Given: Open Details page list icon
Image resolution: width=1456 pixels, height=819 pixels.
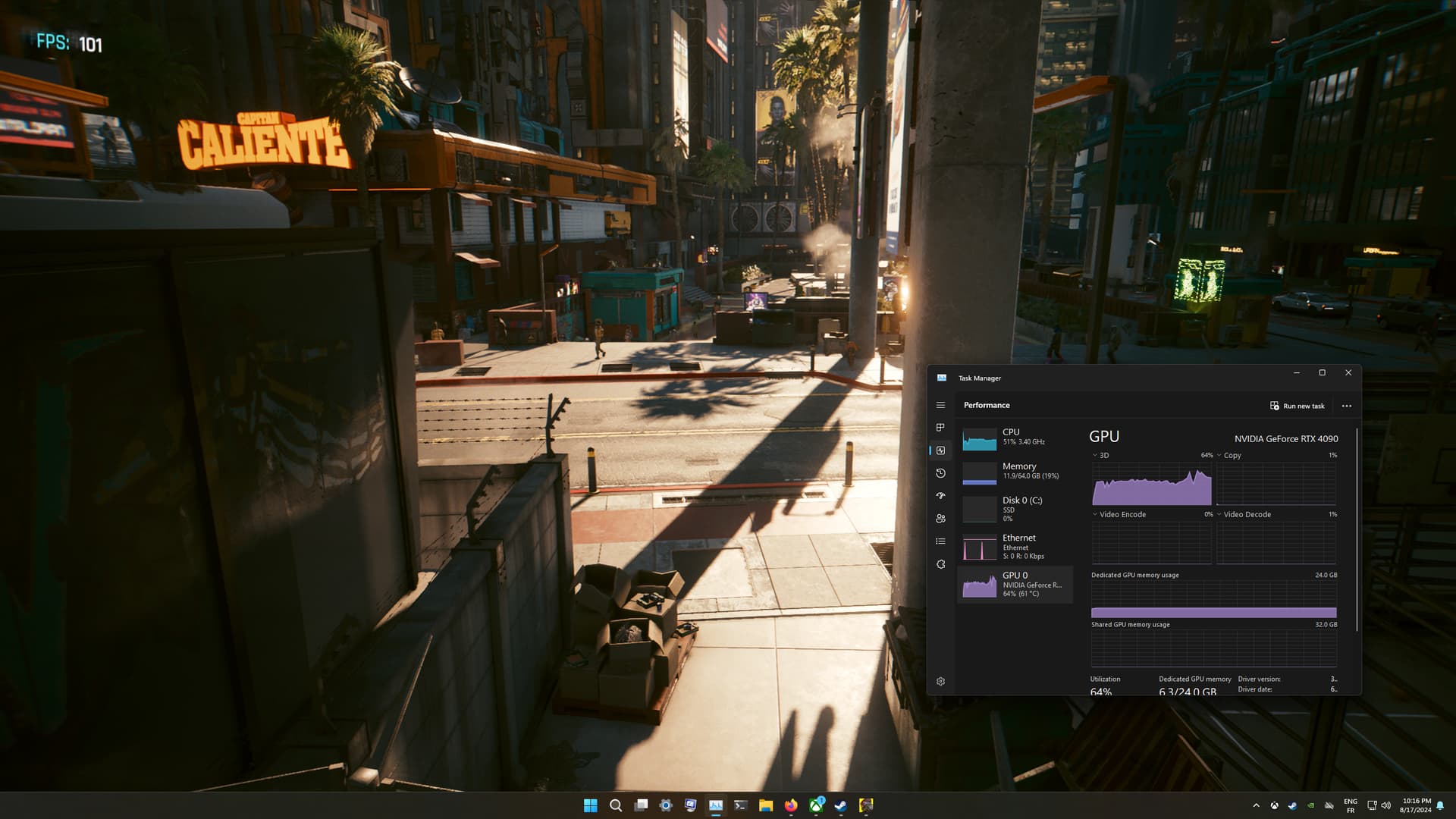Looking at the screenshot, I should click(940, 541).
